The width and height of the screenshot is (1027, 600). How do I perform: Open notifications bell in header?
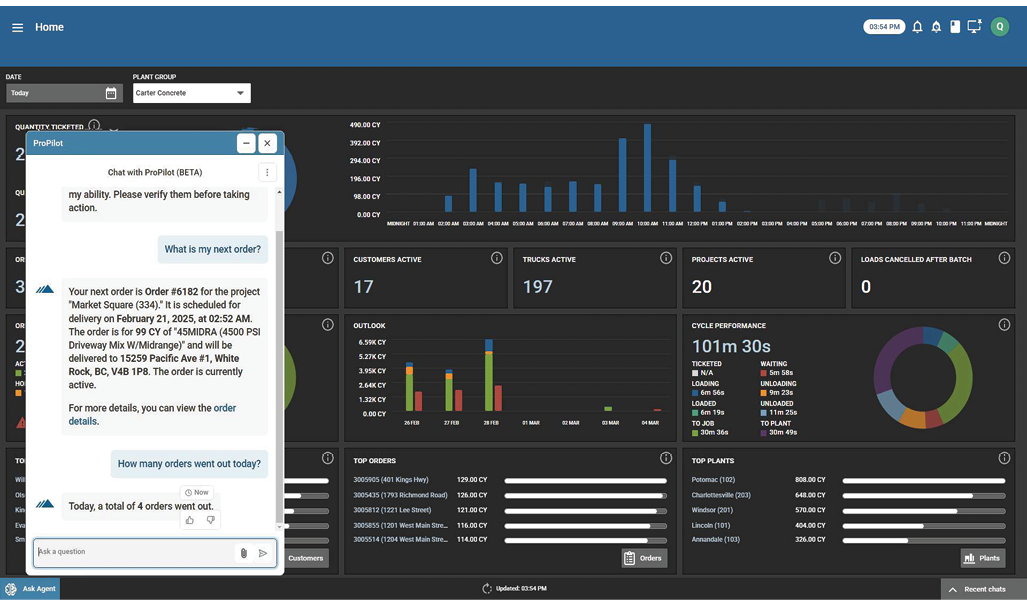click(x=917, y=27)
